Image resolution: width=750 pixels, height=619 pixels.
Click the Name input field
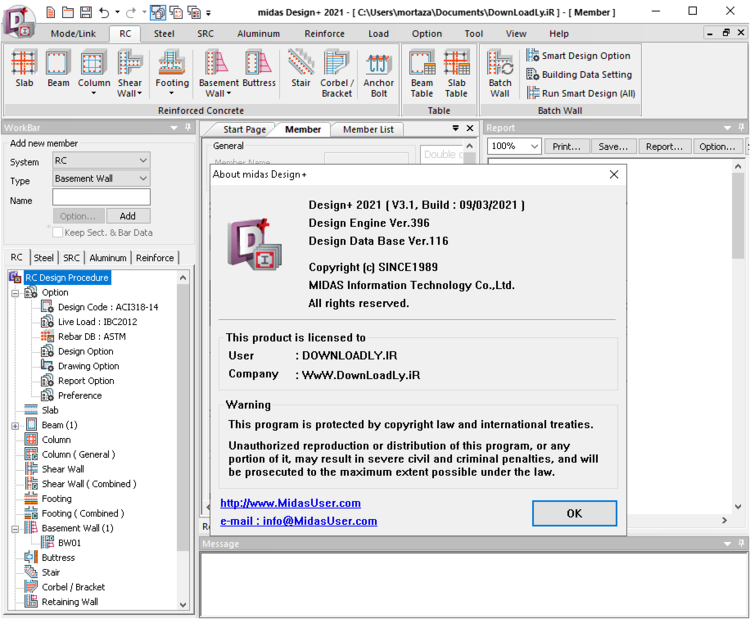[102, 198]
